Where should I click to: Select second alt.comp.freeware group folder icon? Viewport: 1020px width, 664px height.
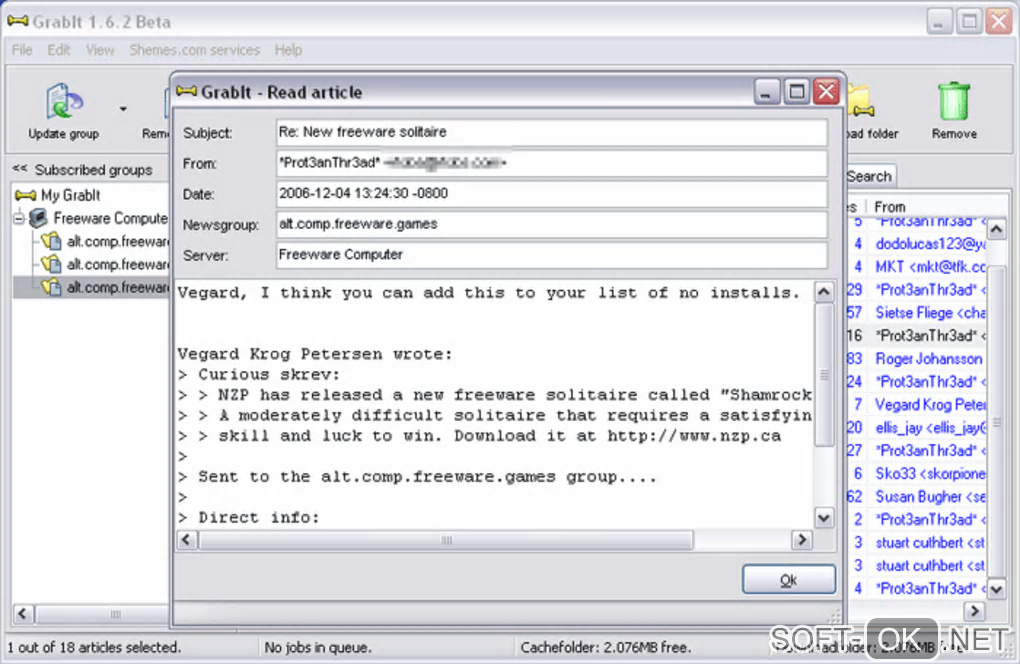click(x=51, y=264)
